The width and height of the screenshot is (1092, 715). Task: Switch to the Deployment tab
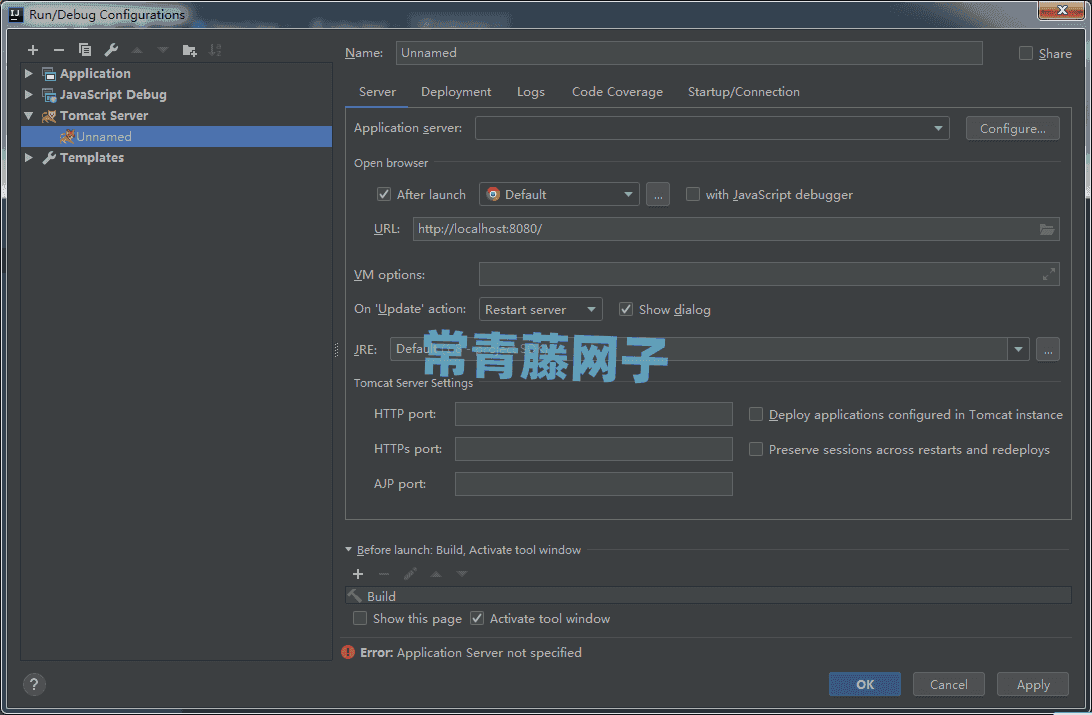456,92
